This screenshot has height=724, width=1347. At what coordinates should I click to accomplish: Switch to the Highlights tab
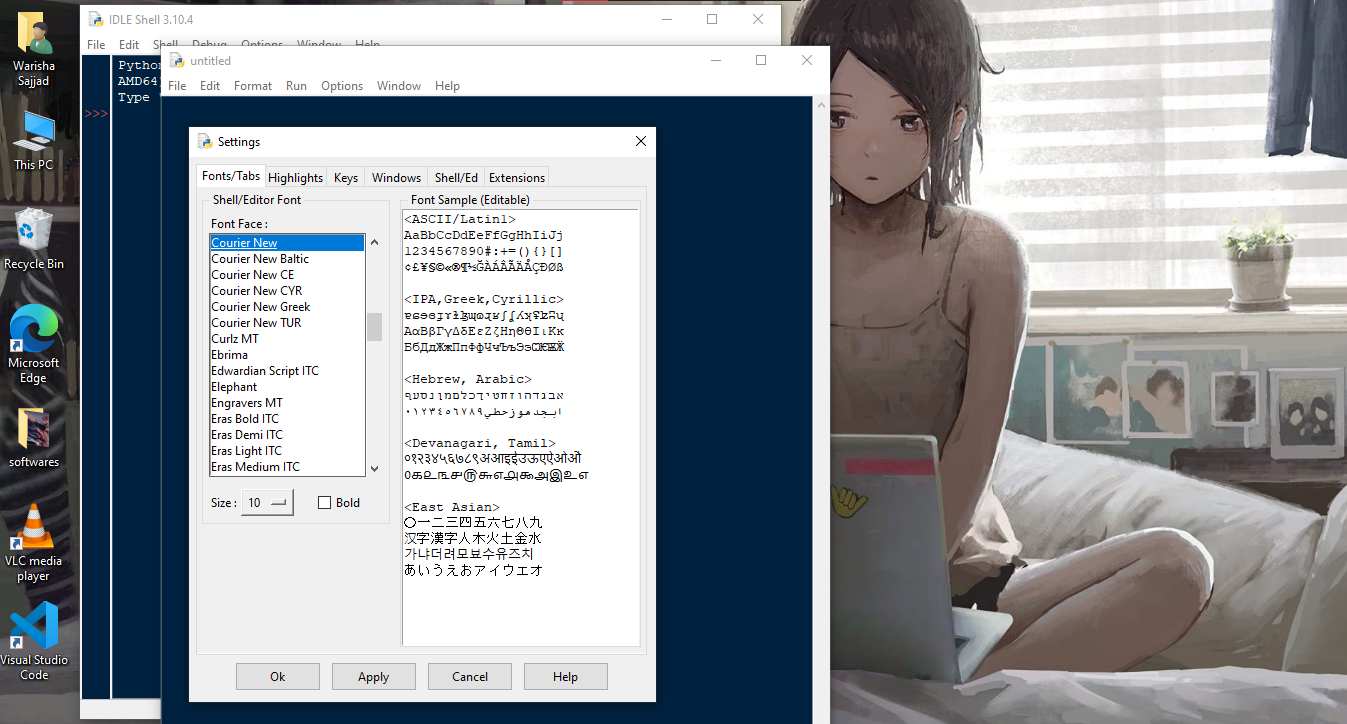(296, 178)
